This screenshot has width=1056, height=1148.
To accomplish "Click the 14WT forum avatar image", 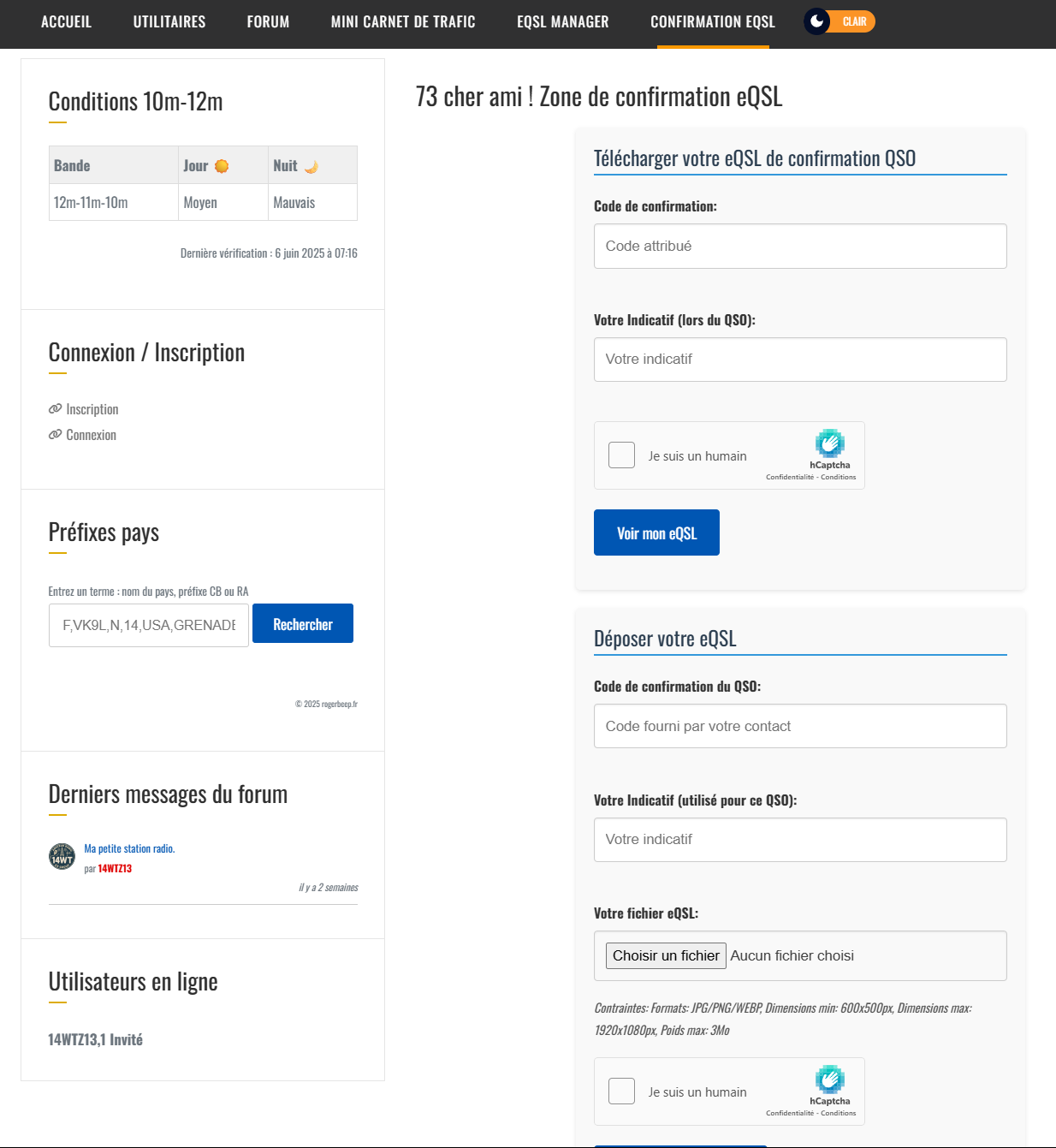I will point(62,856).
